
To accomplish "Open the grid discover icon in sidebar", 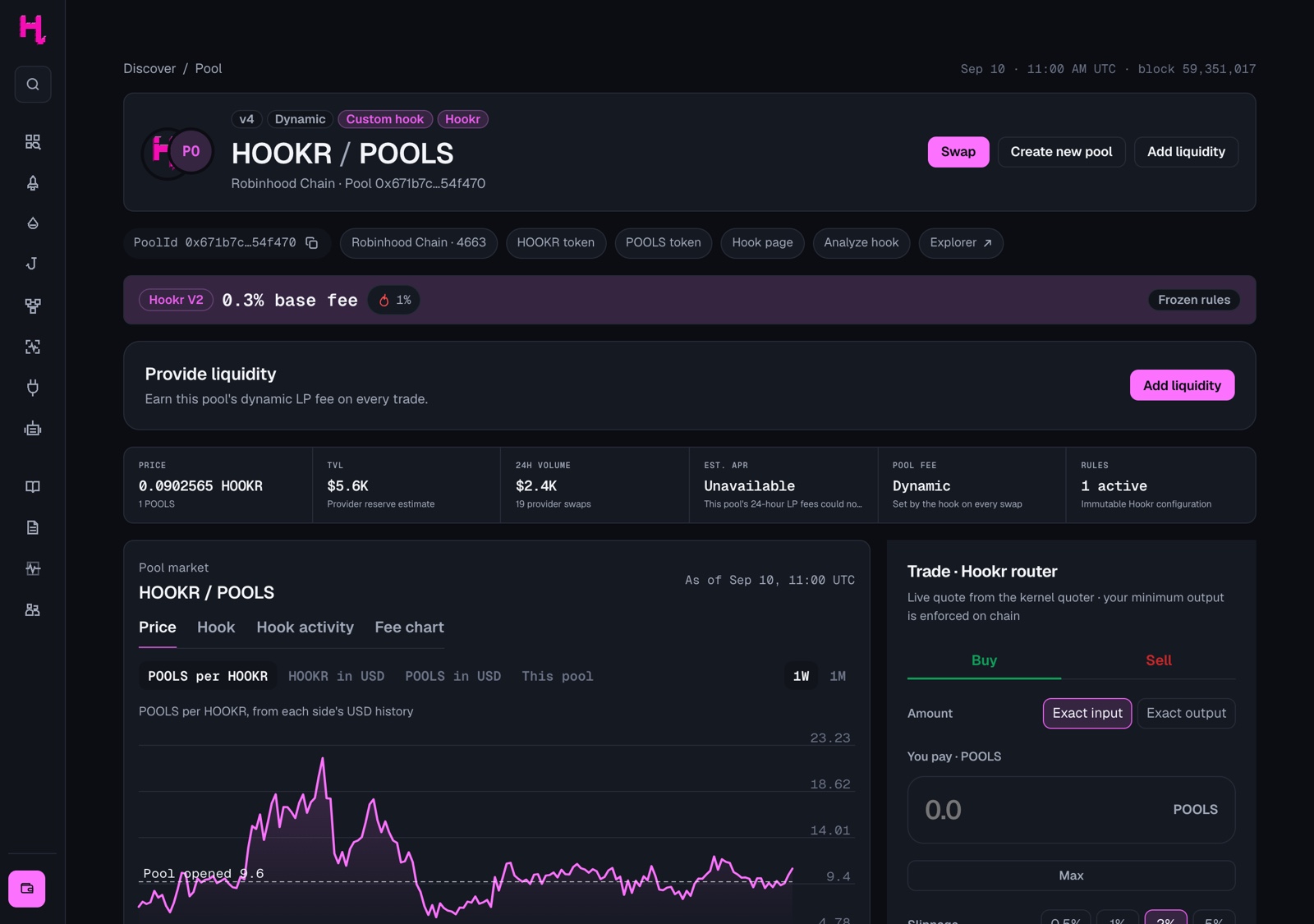I will (x=33, y=142).
